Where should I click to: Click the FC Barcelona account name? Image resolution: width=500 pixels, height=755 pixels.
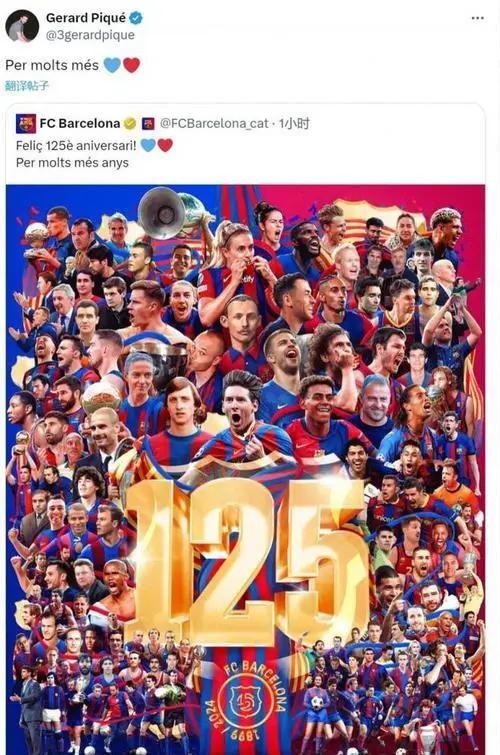pyautogui.click(x=80, y=124)
